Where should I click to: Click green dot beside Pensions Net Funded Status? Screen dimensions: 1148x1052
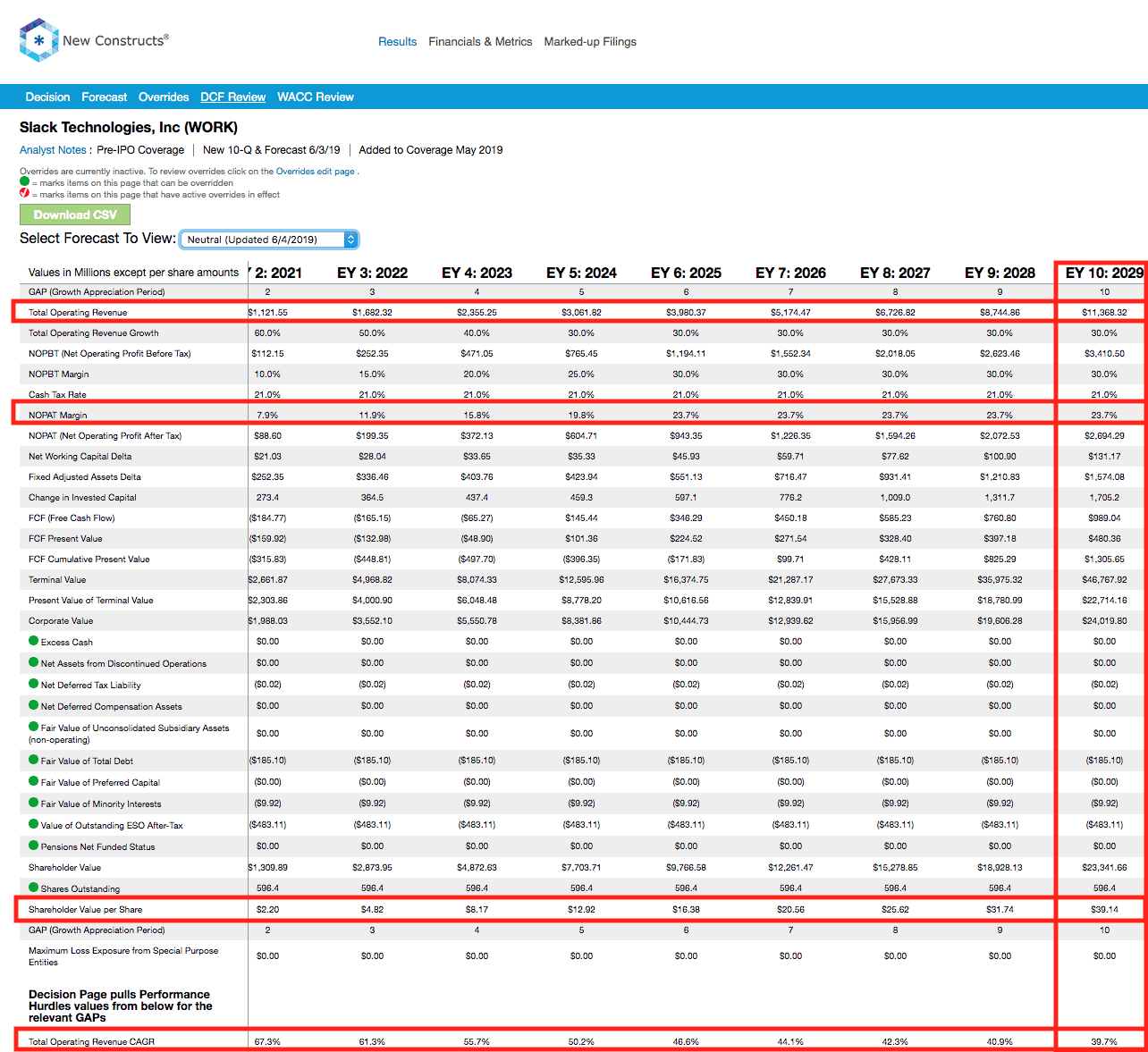pyautogui.click(x=34, y=846)
